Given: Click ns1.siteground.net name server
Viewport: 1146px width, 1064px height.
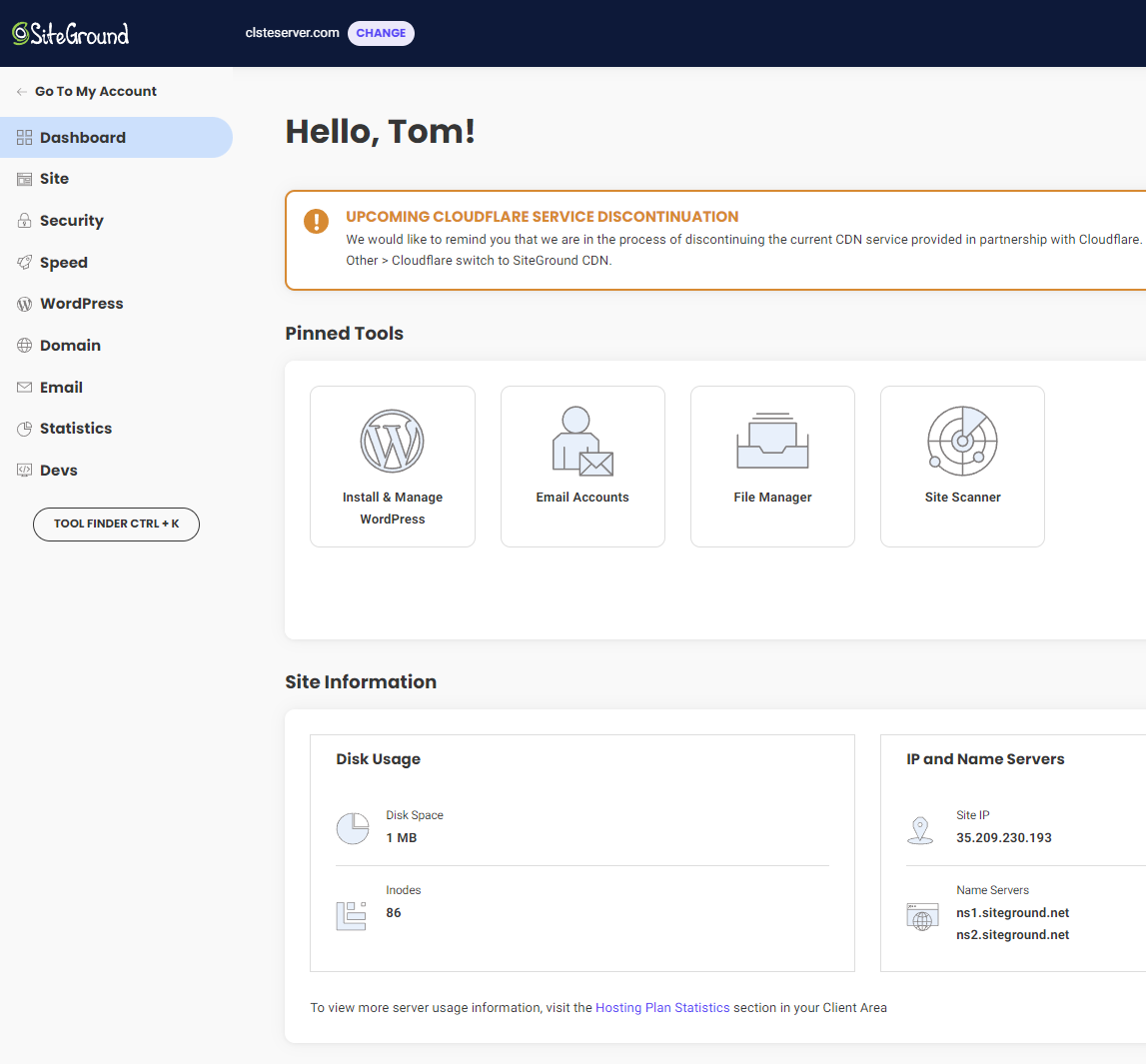Looking at the screenshot, I should 1012,913.
